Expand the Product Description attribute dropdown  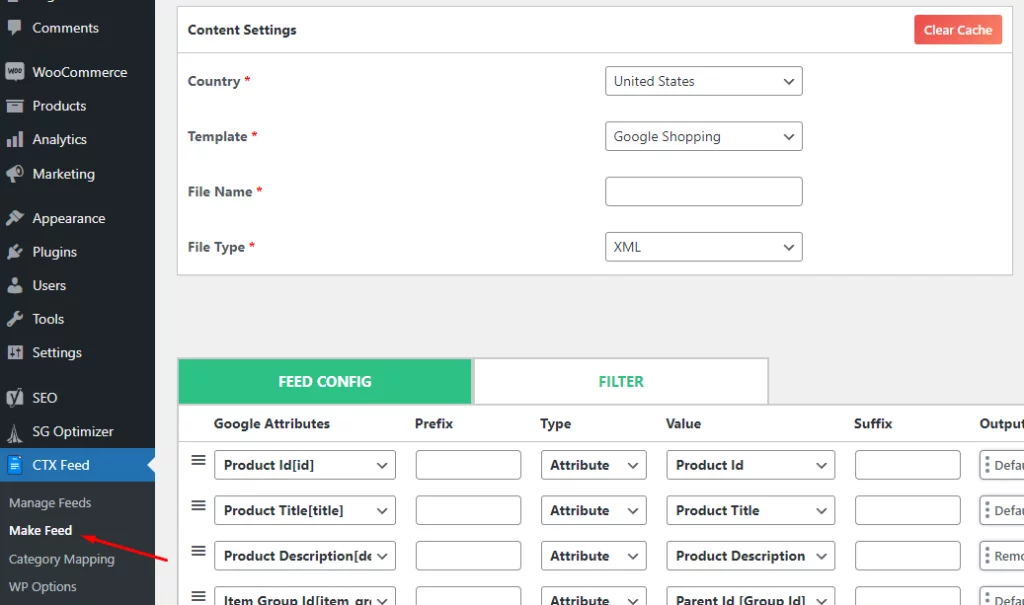pos(305,556)
